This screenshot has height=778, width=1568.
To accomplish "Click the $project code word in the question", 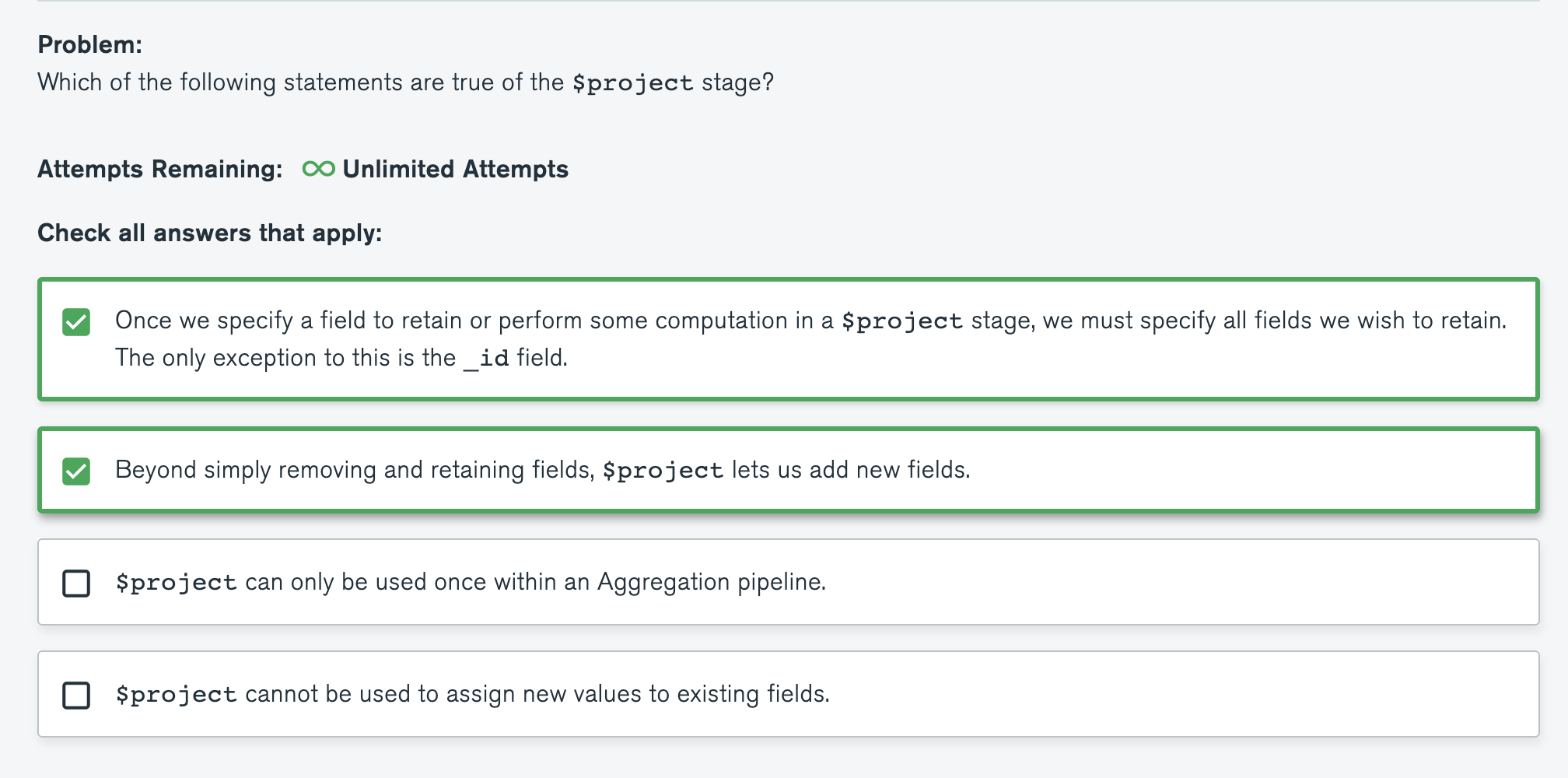I will click(632, 82).
